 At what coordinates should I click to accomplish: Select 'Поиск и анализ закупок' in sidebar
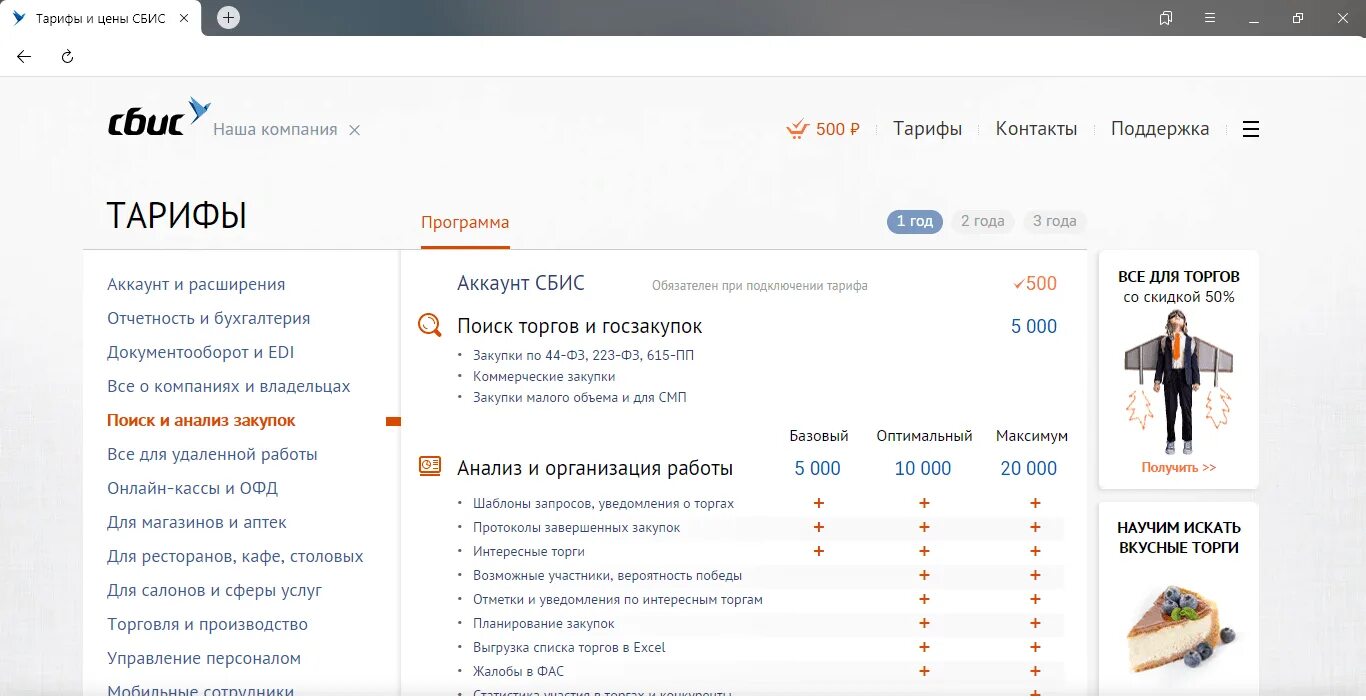click(201, 421)
